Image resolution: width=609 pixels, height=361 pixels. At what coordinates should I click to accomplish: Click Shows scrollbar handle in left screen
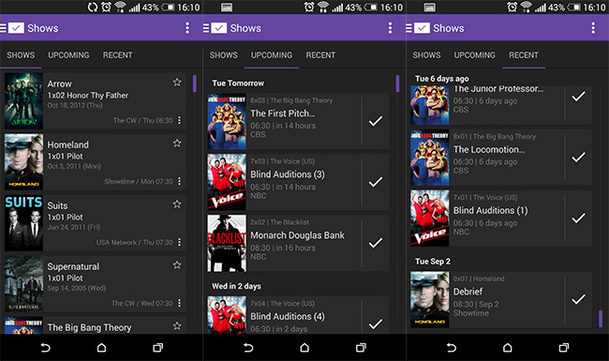(x=195, y=84)
